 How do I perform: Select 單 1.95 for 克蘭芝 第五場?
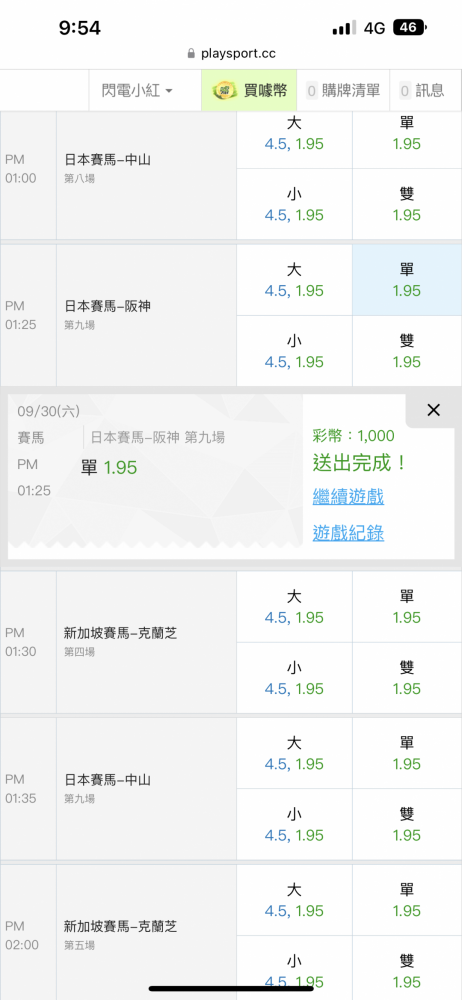click(x=407, y=900)
